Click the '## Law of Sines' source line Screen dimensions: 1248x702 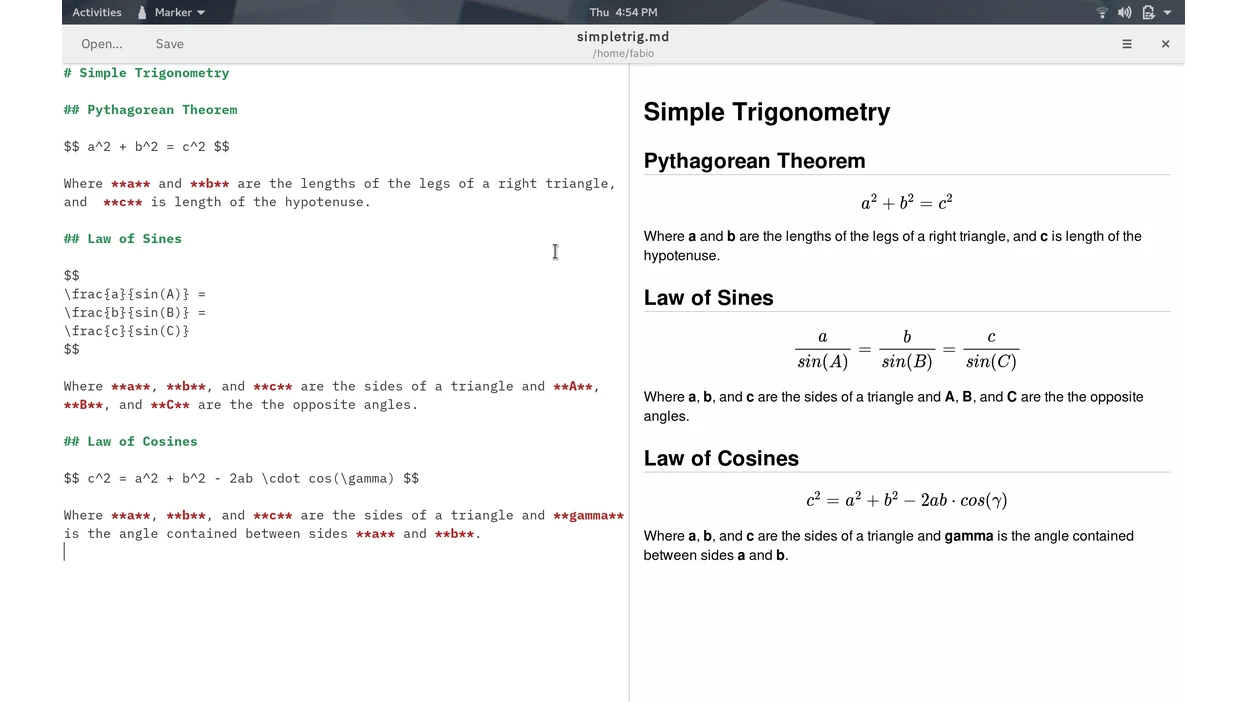coord(122,239)
